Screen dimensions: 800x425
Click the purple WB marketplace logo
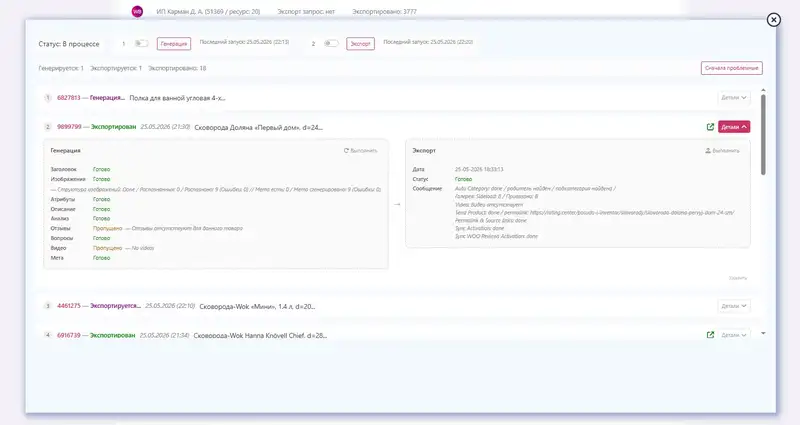(137, 12)
